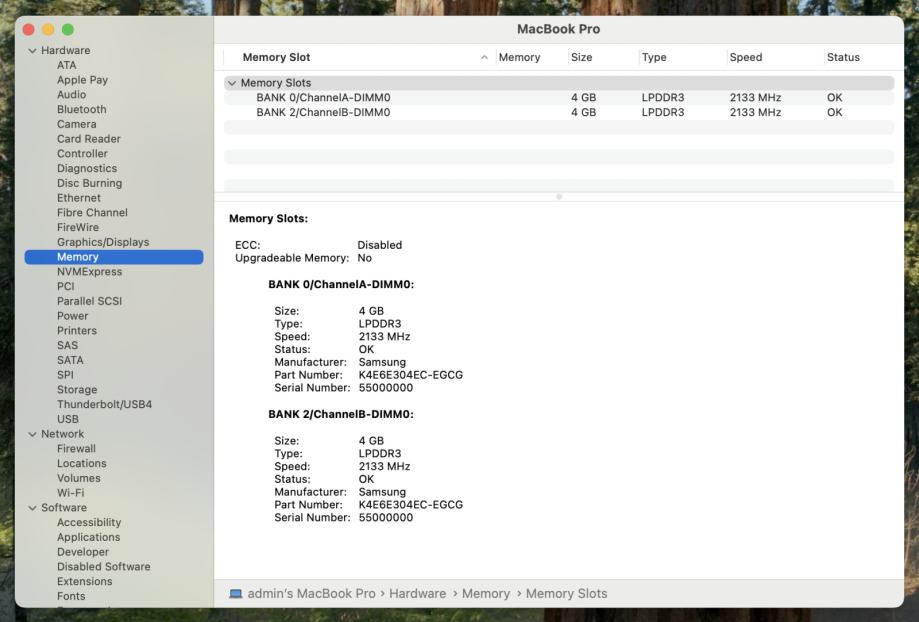The image size is (919, 622).
Task: Select the BANK 0/ChannelA-DIMM0 row
Action: (323, 98)
